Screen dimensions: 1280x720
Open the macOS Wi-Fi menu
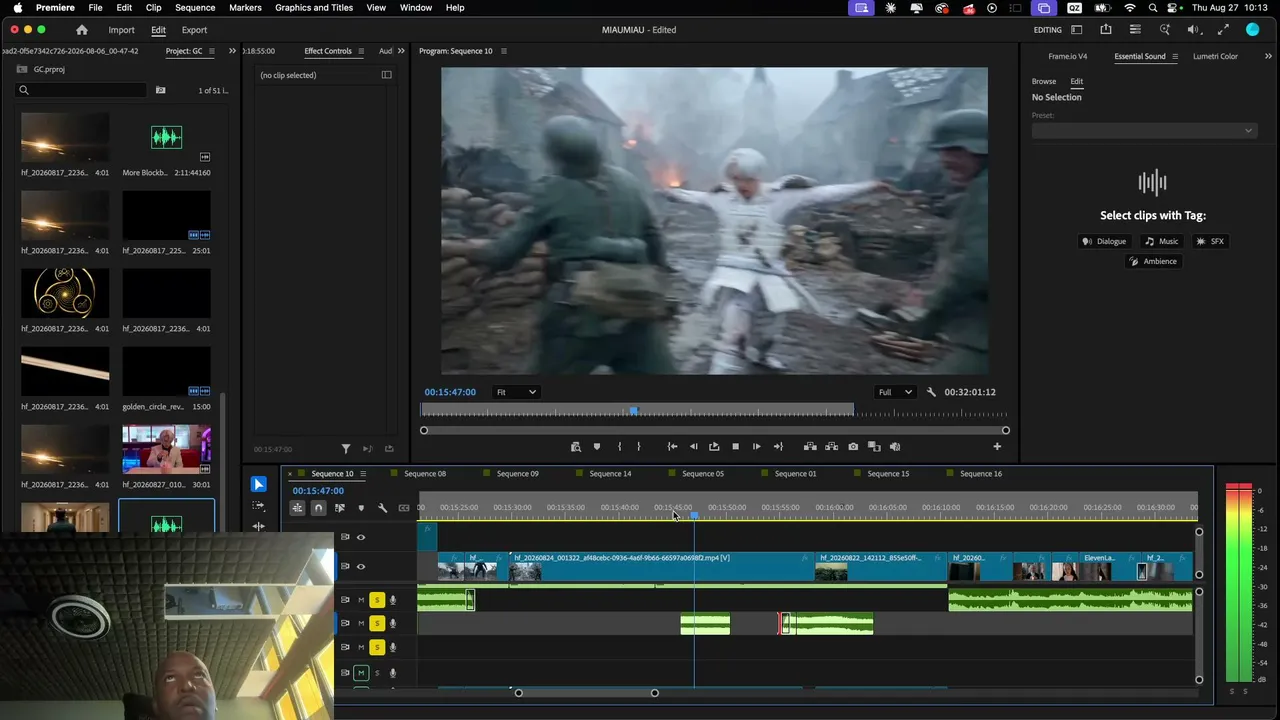1130,8
